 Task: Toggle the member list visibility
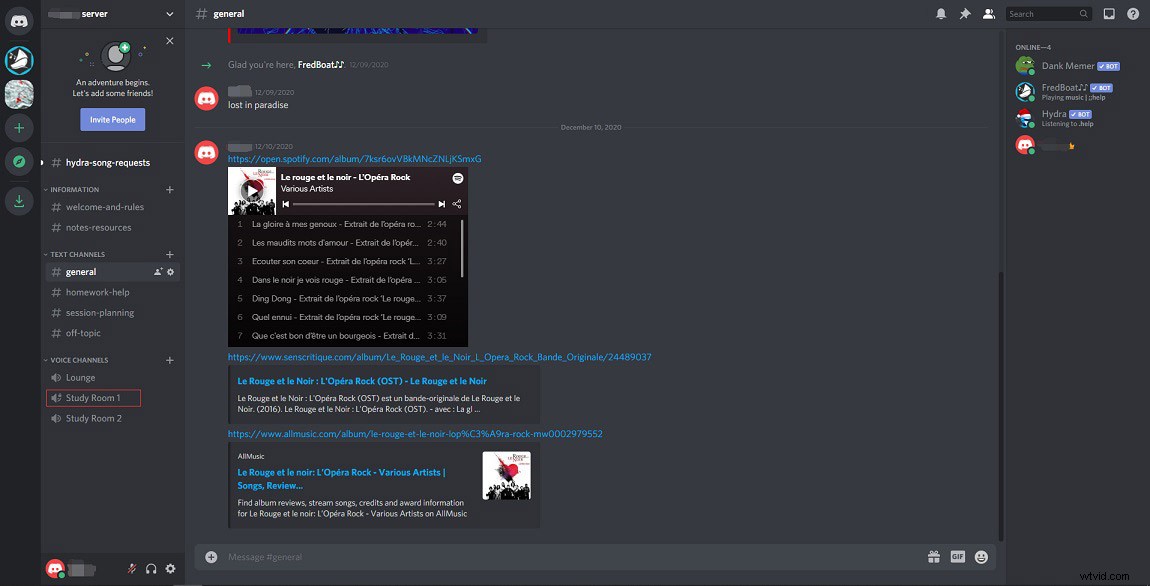(x=989, y=13)
